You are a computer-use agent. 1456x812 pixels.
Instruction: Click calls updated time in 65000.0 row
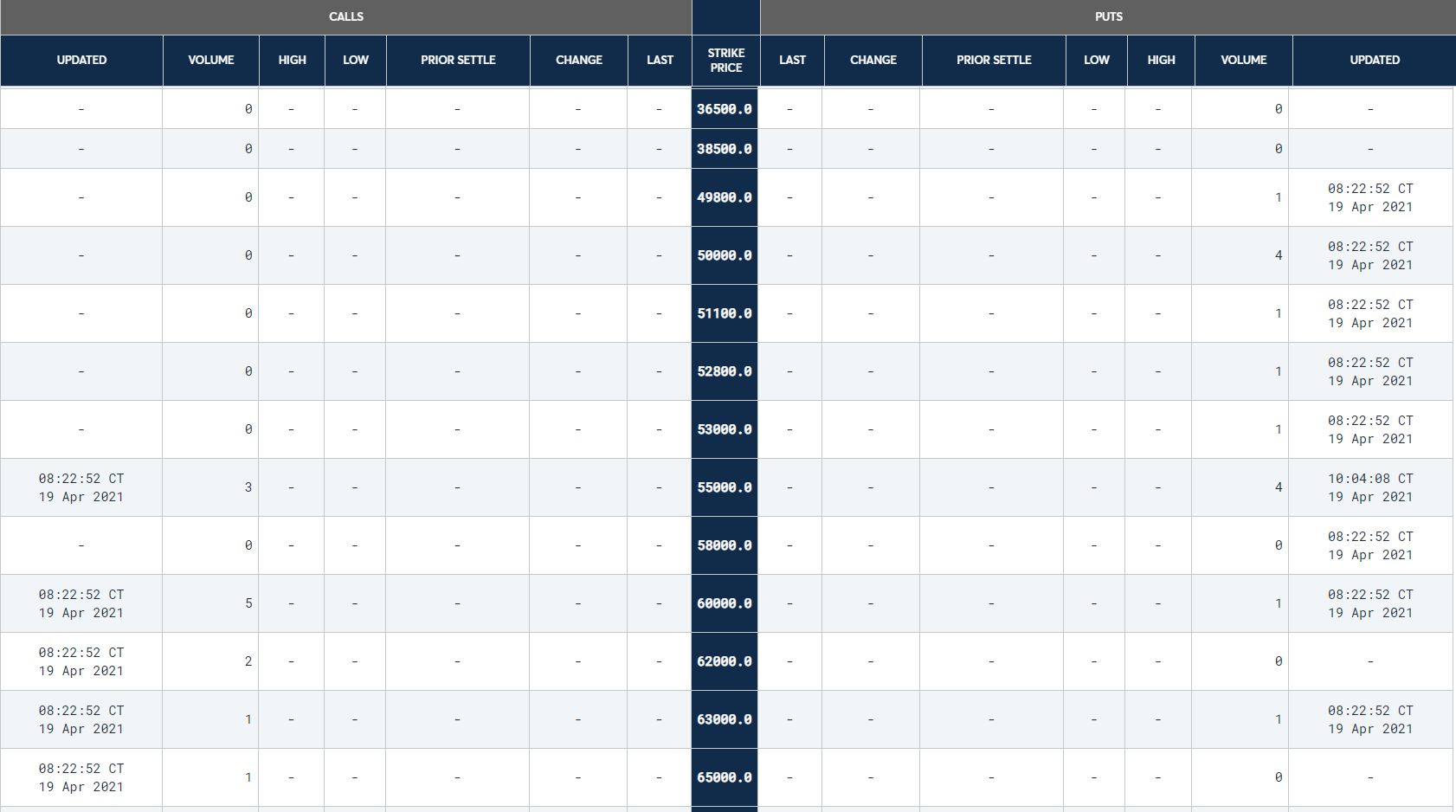coord(81,777)
